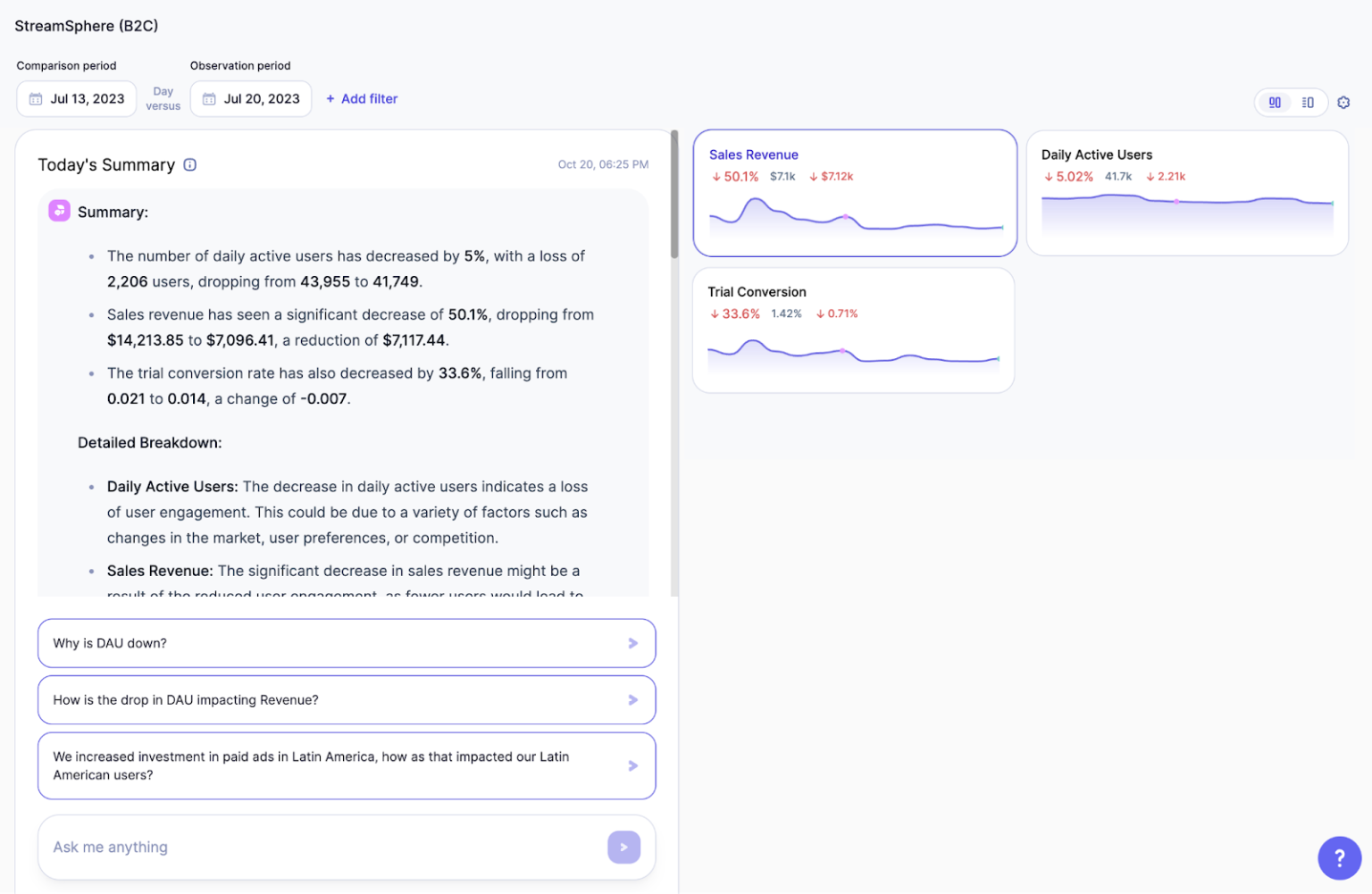Click the 2.21k change value on Daily Active Users
This screenshot has height=894, width=1372.
click(x=1166, y=177)
